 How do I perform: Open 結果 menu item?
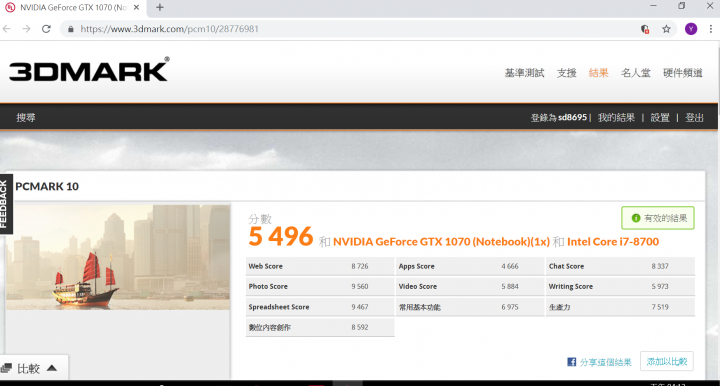click(x=598, y=73)
